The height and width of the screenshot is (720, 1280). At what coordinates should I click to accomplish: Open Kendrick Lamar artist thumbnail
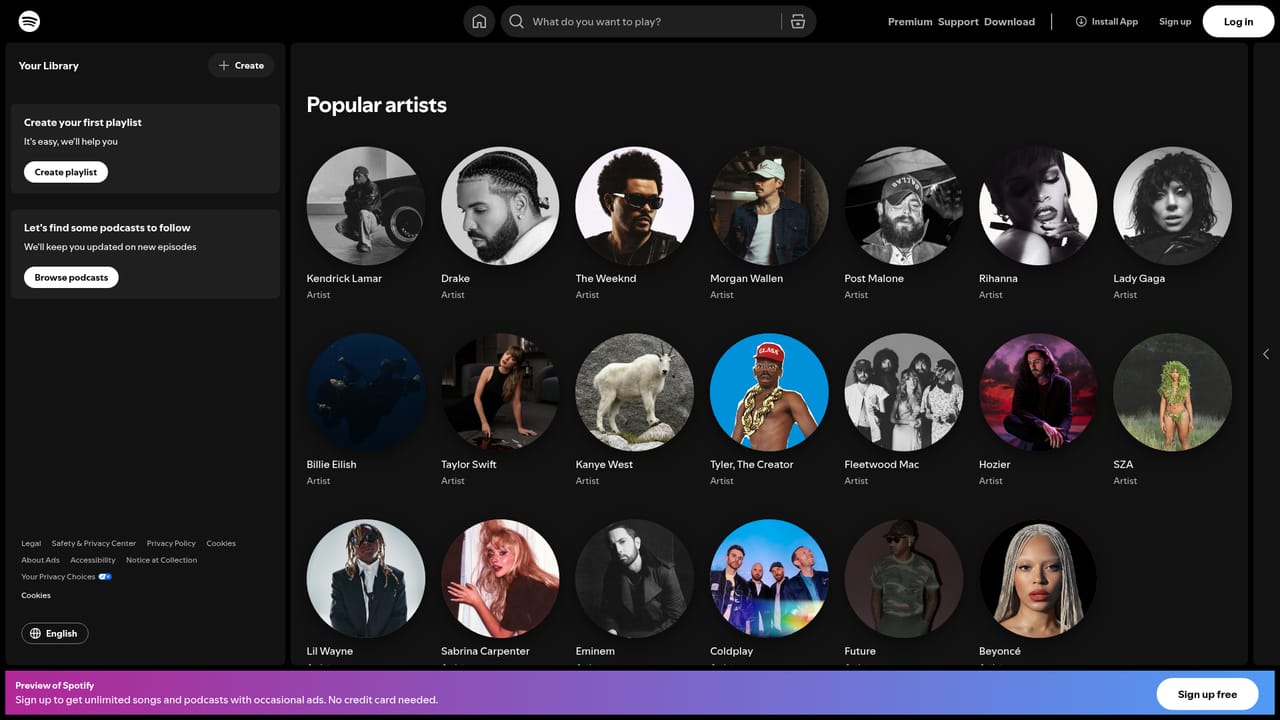(x=366, y=206)
